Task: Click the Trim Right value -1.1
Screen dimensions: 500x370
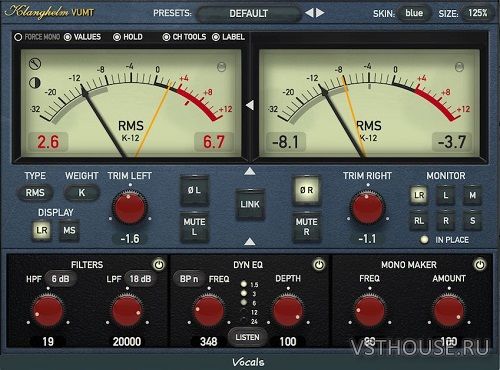Action: pos(367,239)
